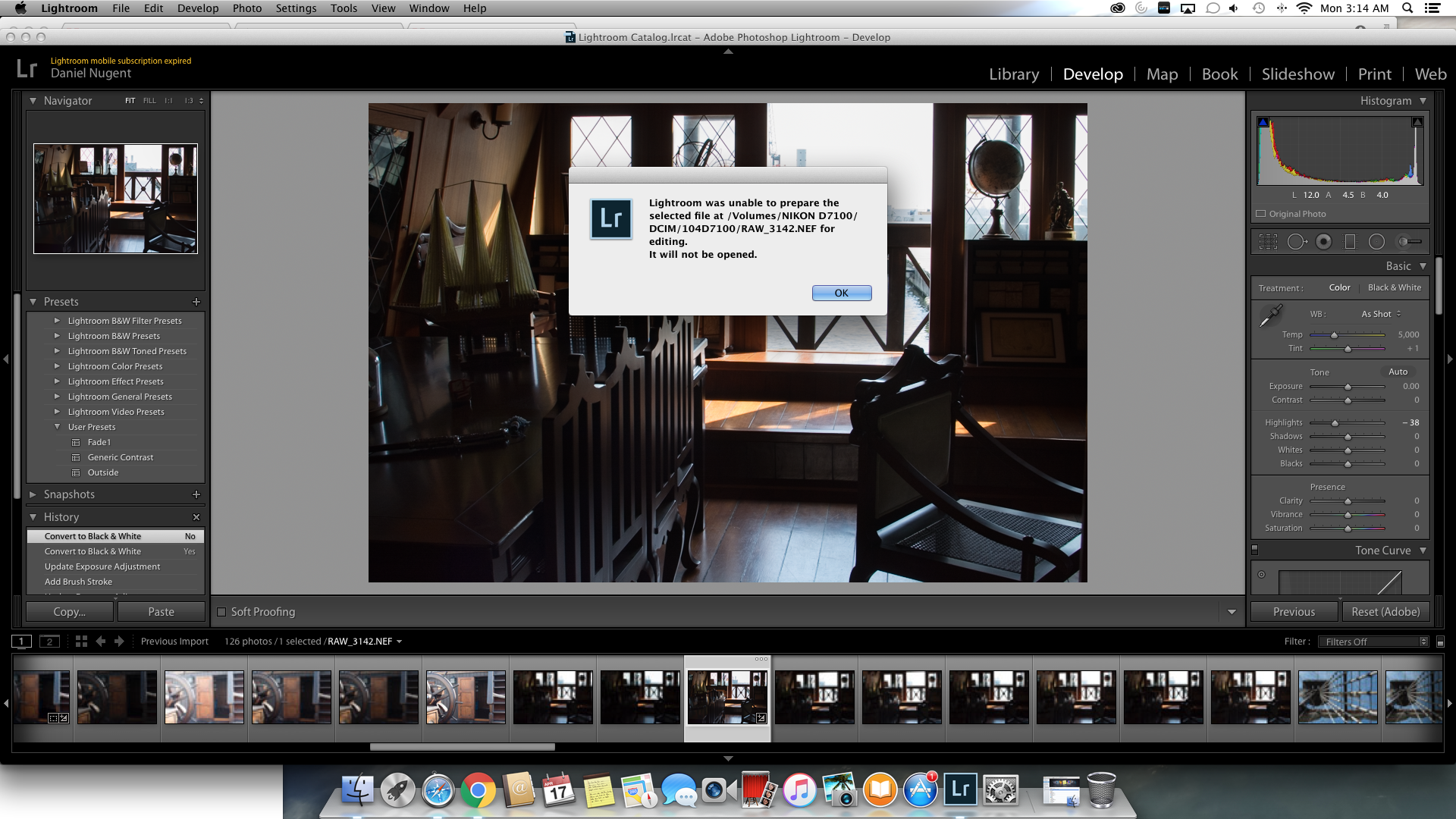Screen dimensions: 1456x819
Task: Open Grid view from filmstrip bar
Action: (x=81, y=642)
